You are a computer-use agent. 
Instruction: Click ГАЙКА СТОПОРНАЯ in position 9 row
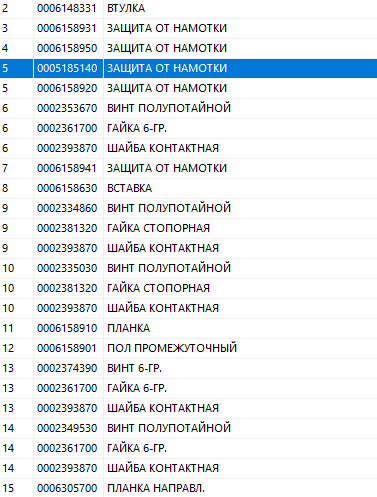click(x=159, y=228)
